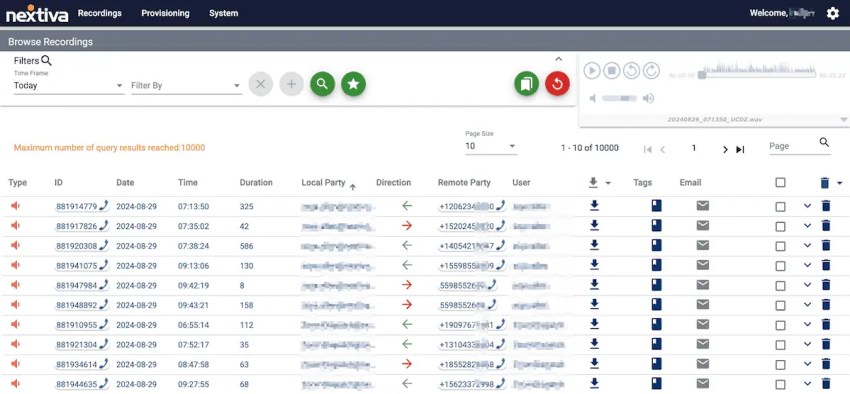Open the header delete options arrow
Image resolution: width=850 pixels, height=394 pixels.
coord(840,183)
